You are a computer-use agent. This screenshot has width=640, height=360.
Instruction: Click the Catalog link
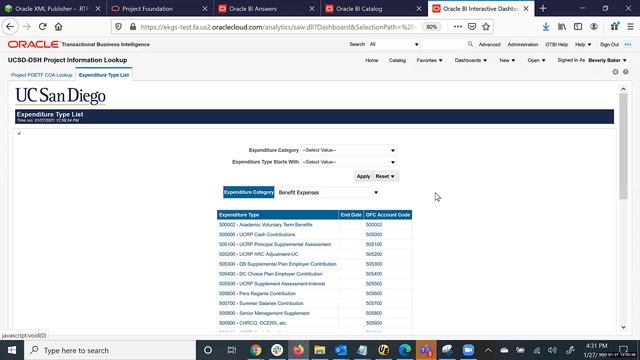[397, 60]
